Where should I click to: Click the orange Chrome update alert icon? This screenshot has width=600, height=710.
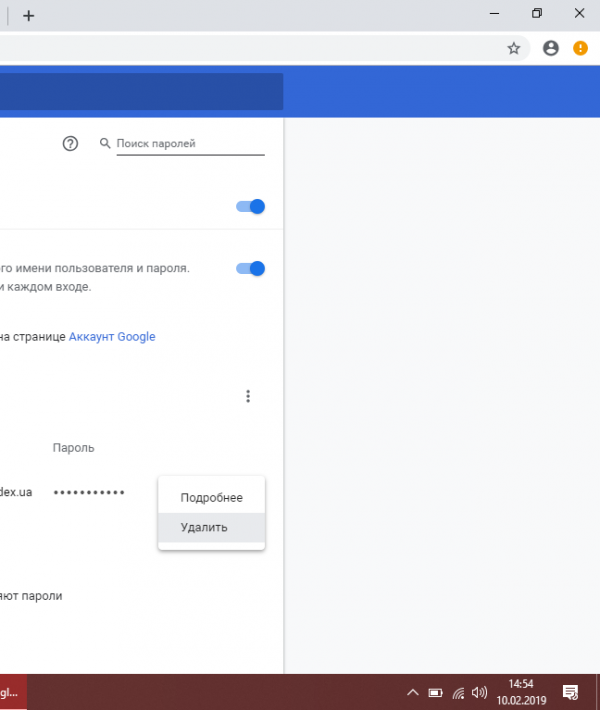580,48
